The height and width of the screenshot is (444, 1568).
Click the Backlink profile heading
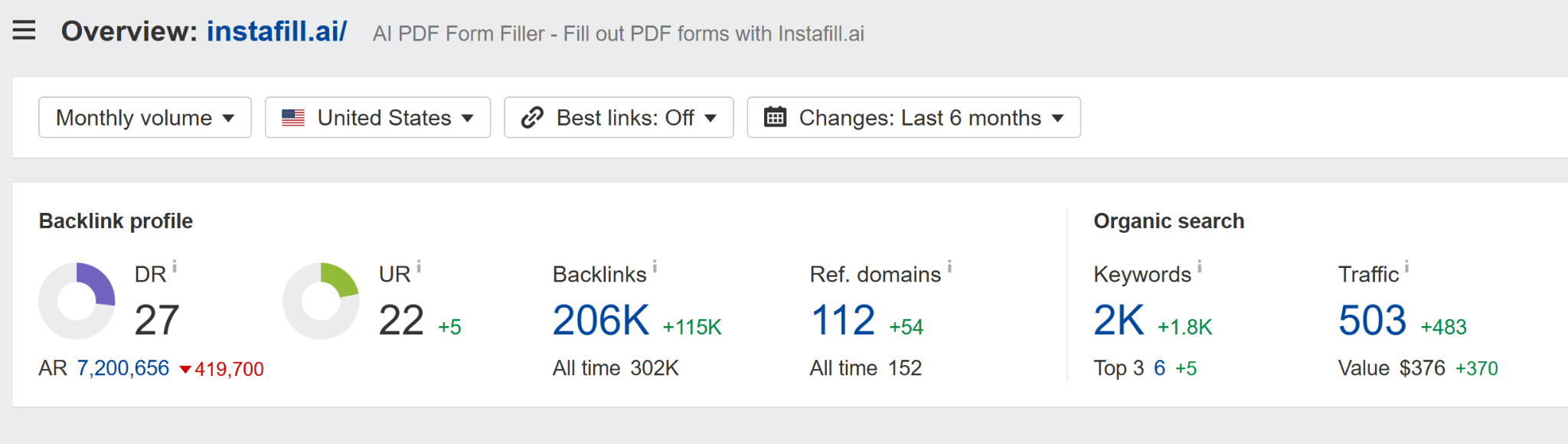(x=116, y=221)
